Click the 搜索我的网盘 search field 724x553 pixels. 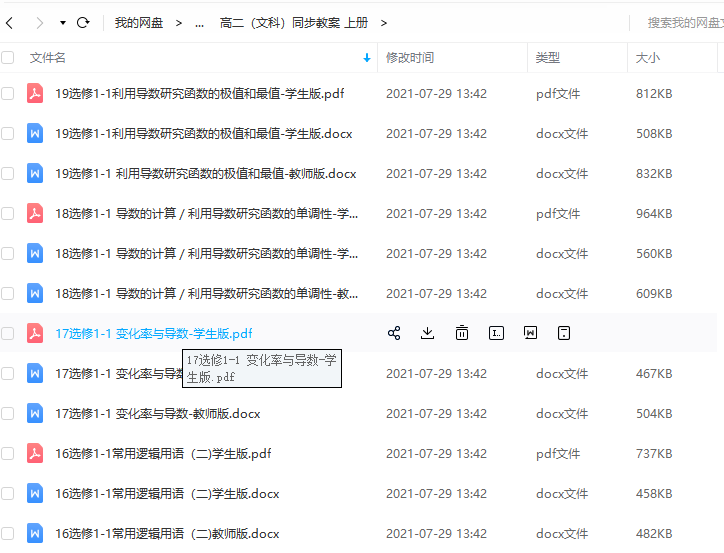click(x=683, y=22)
